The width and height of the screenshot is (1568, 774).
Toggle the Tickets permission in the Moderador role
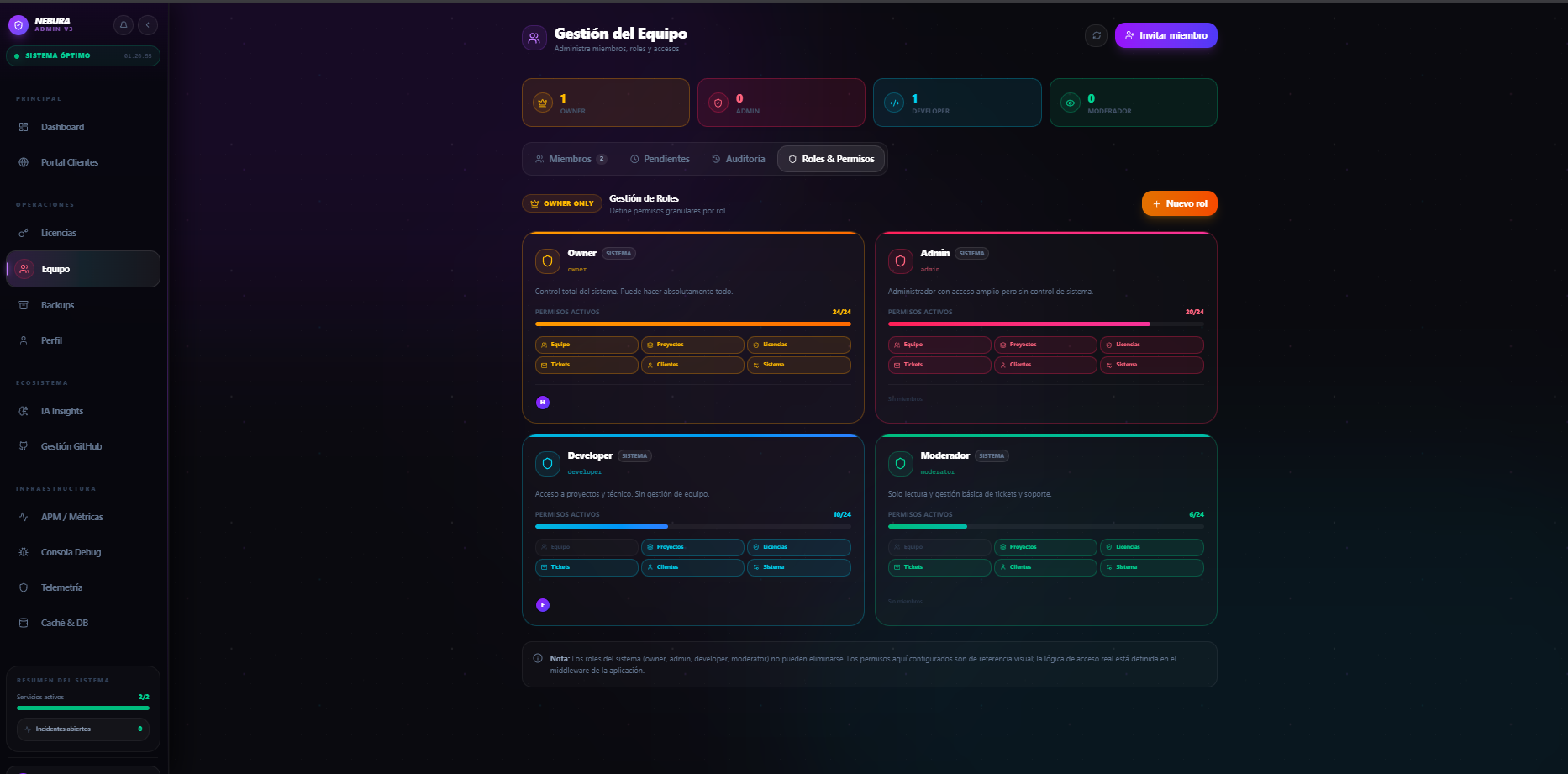(x=939, y=567)
